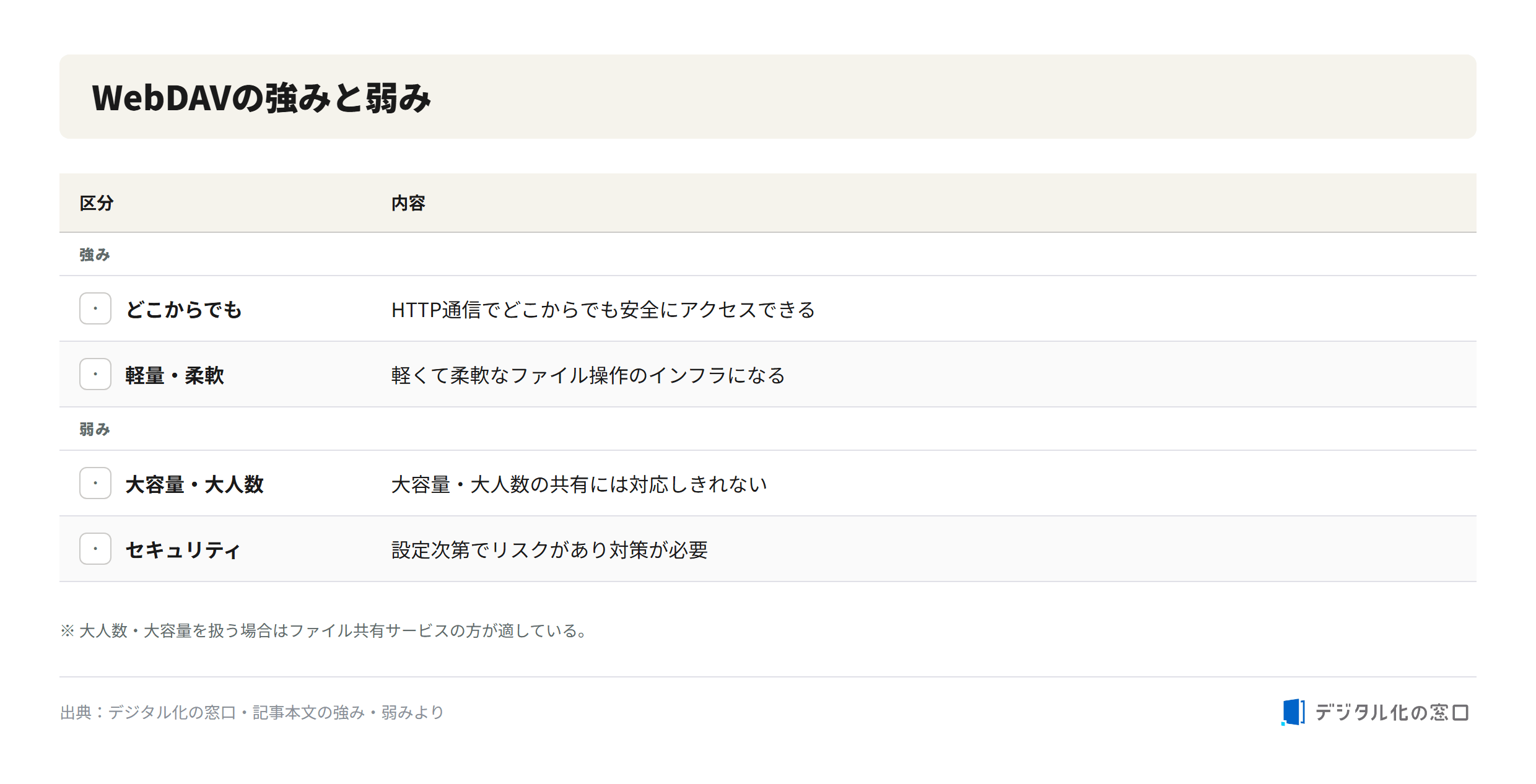1536x784 pixels.
Task: Select the どこからでも row label
Action: tap(184, 309)
